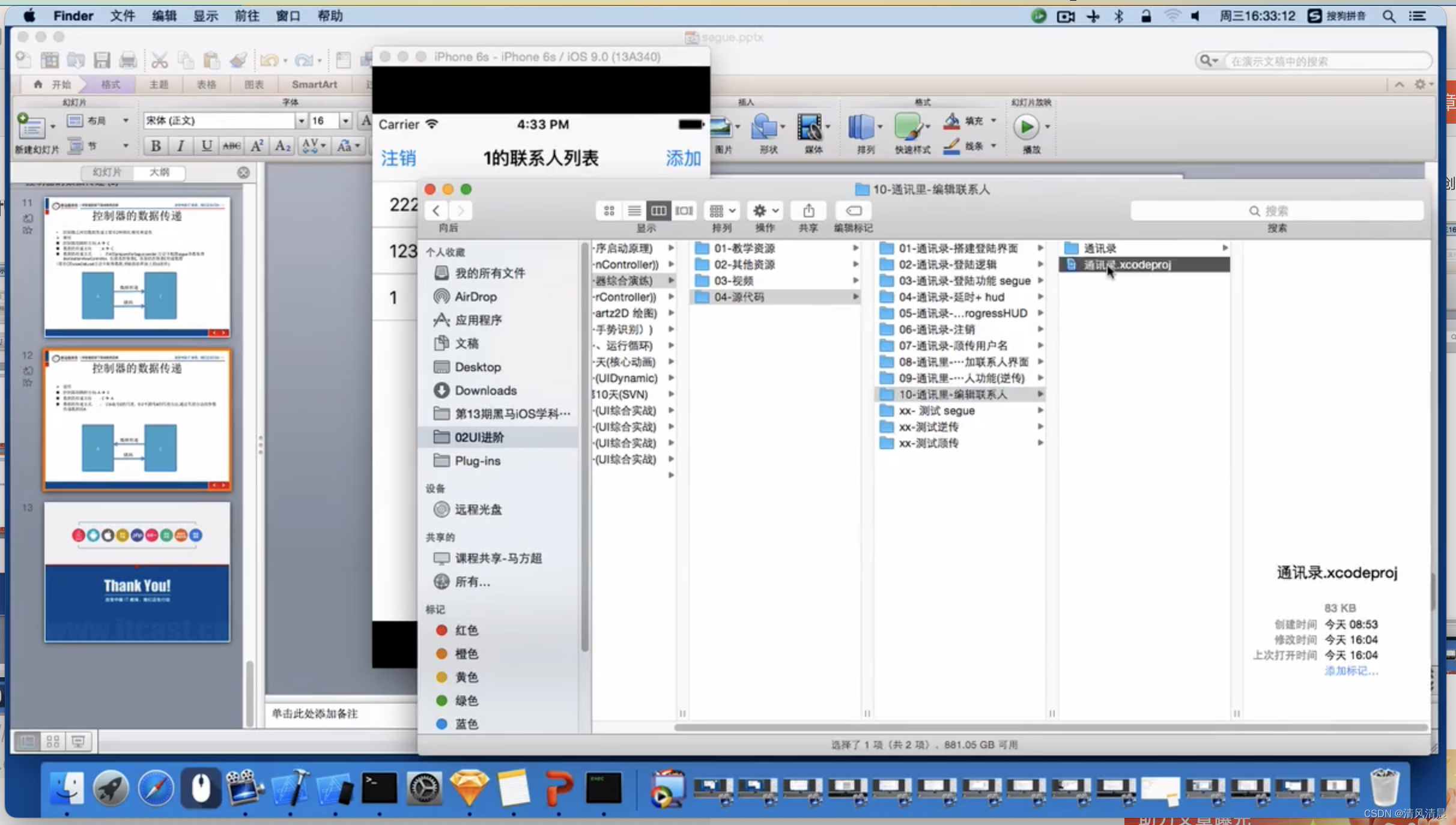Tap 添加 in iPhone simulator
The width and height of the screenshot is (1456, 825).
(x=683, y=159)
